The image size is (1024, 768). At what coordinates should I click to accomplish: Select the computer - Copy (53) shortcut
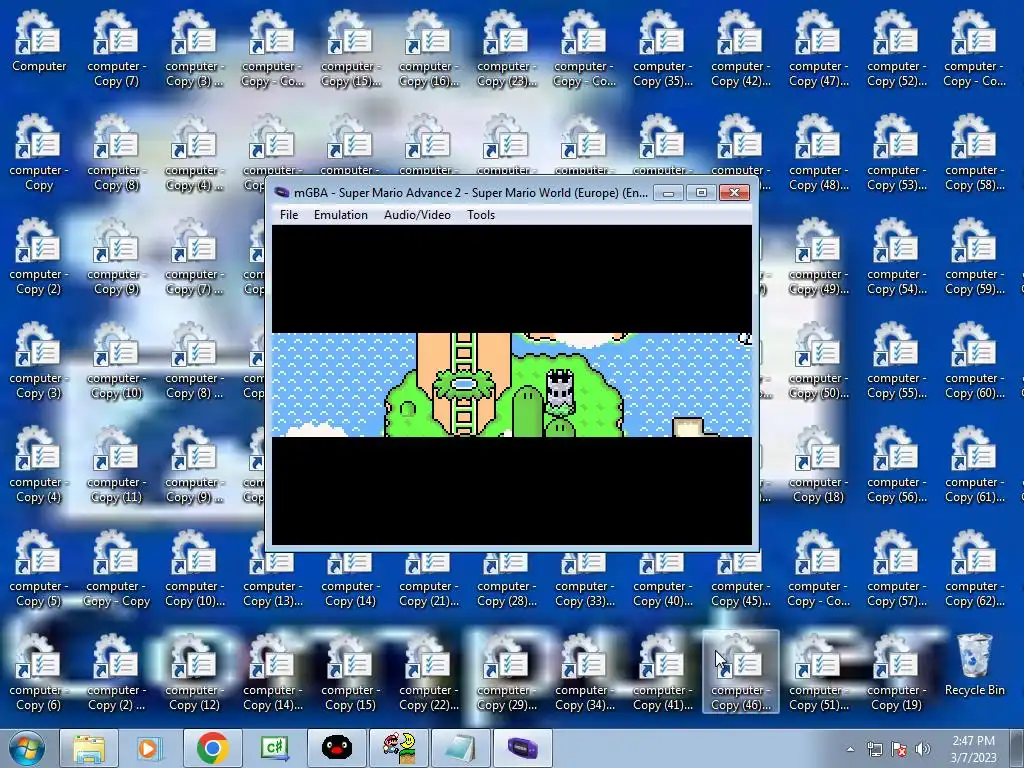(896, 152)
